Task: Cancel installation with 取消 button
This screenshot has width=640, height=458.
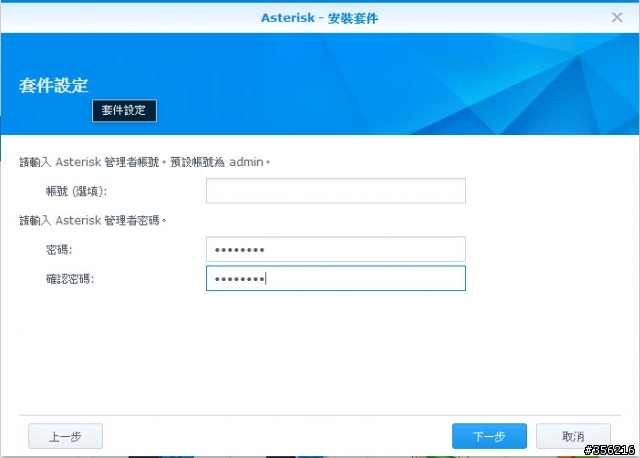Action: [573, 436]
